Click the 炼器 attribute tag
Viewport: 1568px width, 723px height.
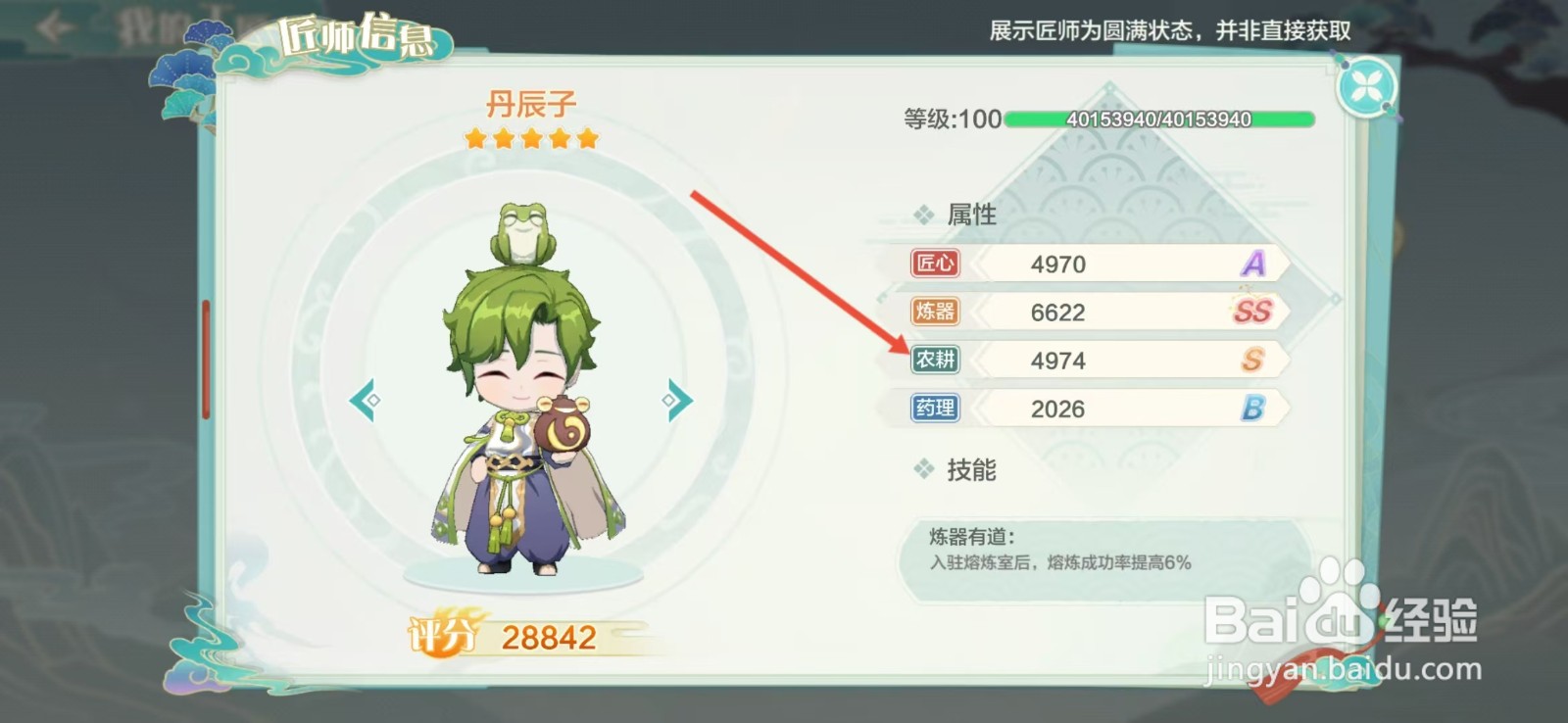tap(935, 312)
